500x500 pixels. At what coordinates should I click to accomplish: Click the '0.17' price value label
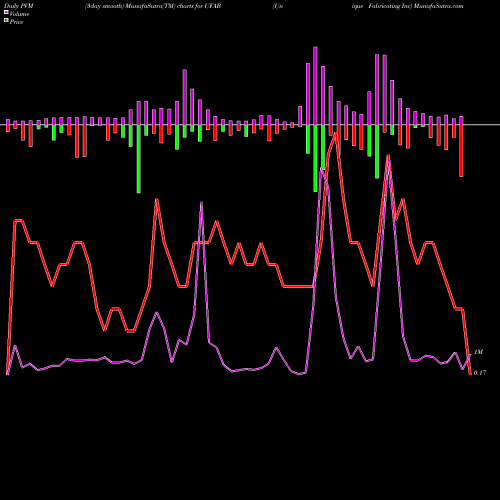(480, 373)
